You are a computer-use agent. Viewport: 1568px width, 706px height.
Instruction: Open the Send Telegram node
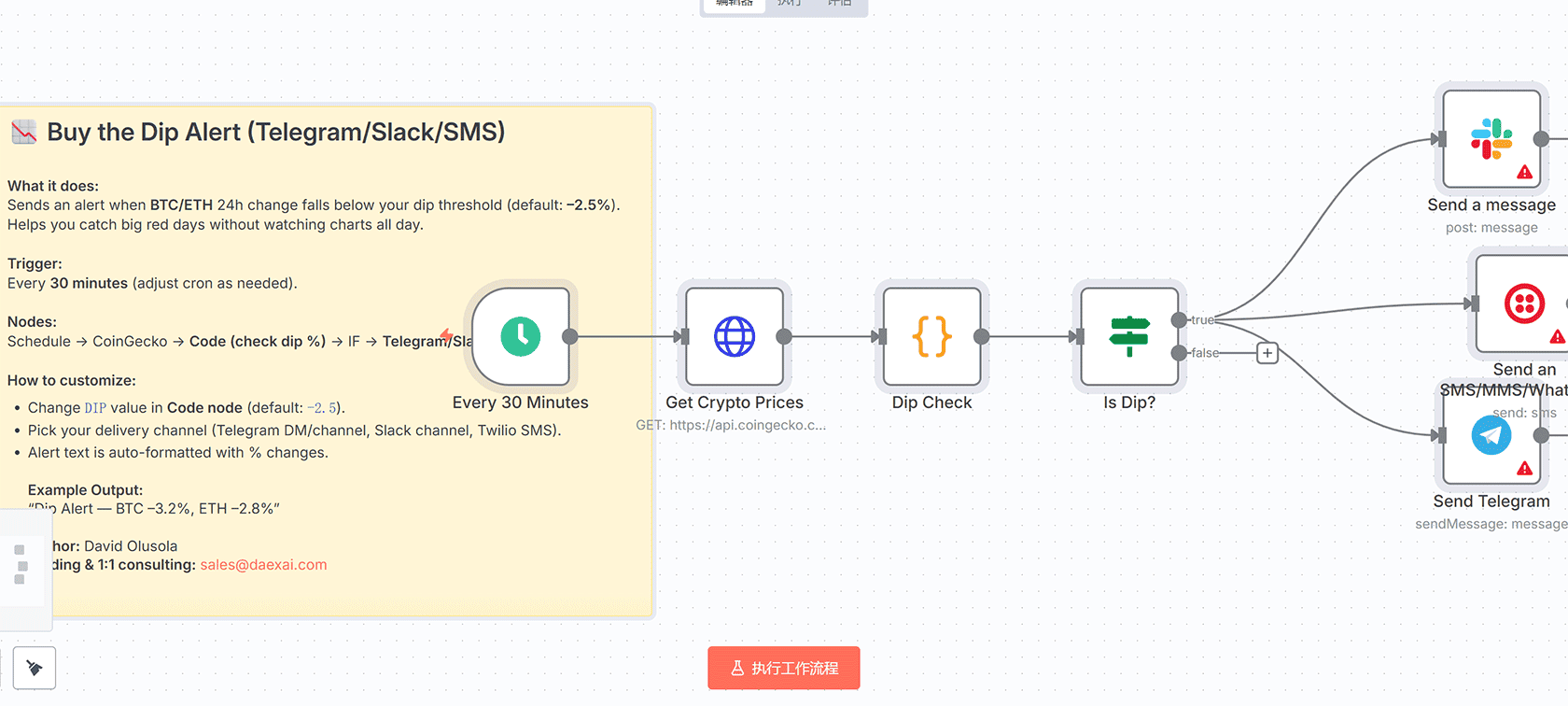pos(1491,435)
